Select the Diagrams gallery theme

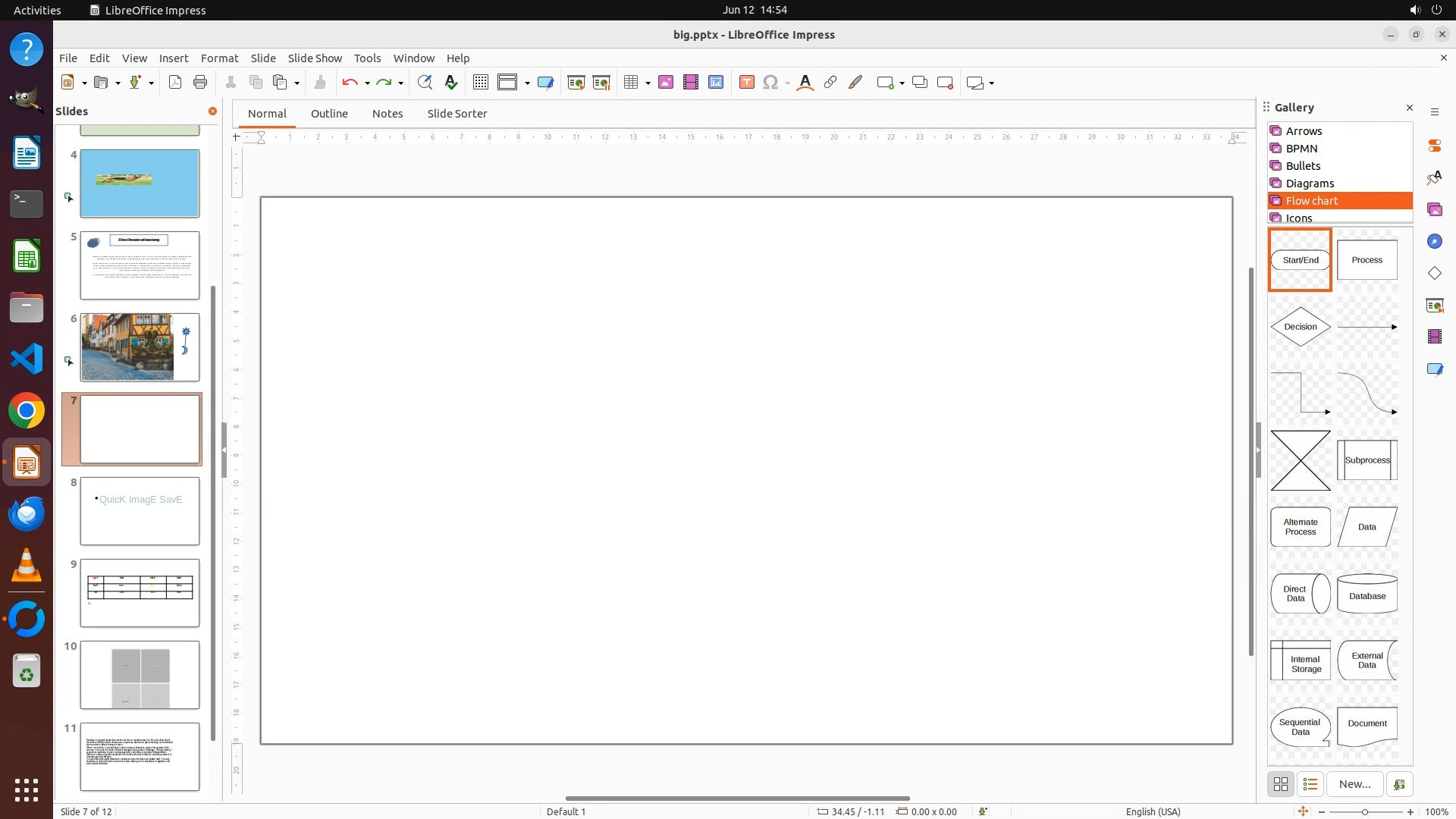pyautogui.click(x=1310, y=184)
